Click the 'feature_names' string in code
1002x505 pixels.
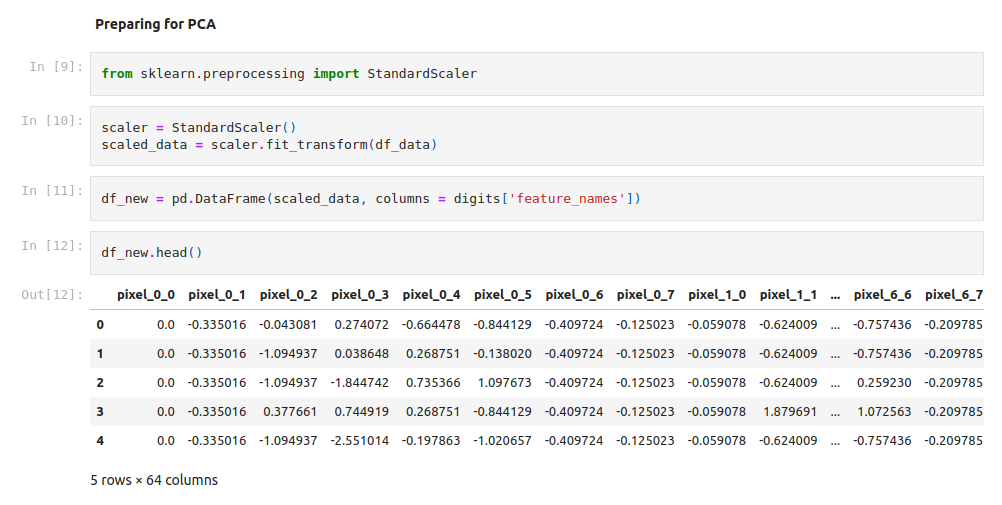pos(569,199)
